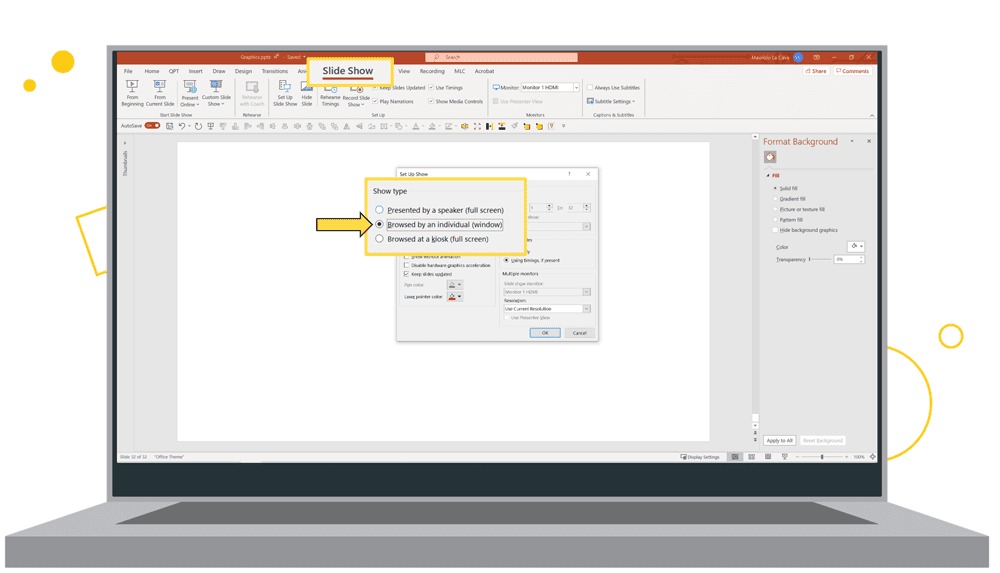The height and width of the screenshot is (573, 1000).
Task: Select Browsed at a kiosk option
Action: click(x=380, y=239)
